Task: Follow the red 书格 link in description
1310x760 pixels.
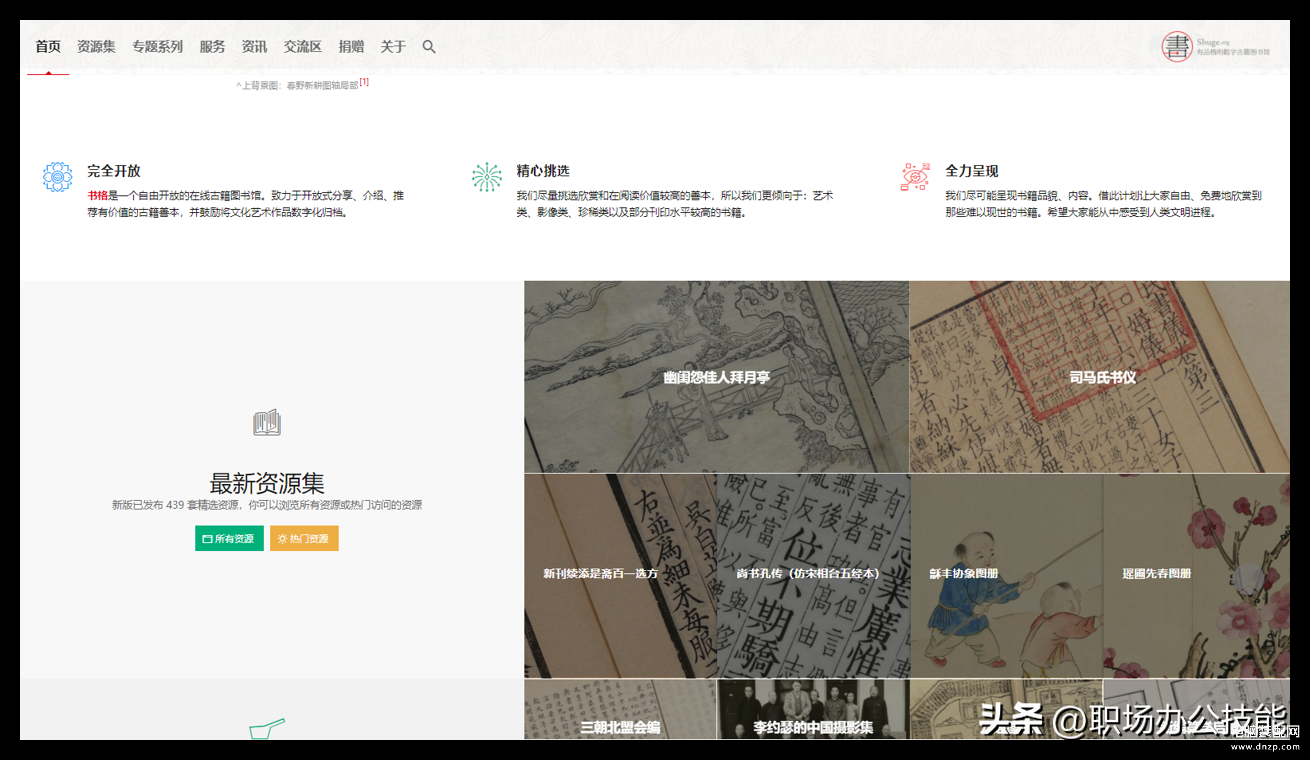Action: pyautogui.click(x=97, y=196)
